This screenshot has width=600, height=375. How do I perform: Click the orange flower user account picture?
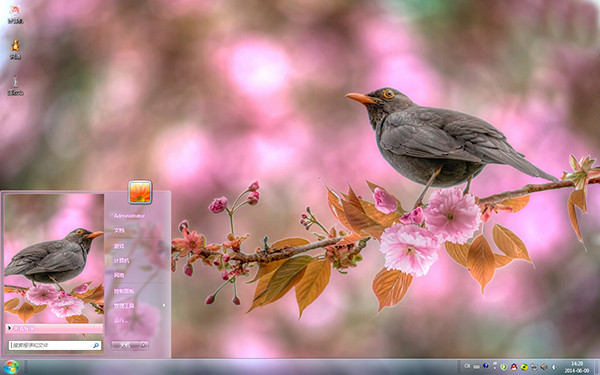pos(140,192)
